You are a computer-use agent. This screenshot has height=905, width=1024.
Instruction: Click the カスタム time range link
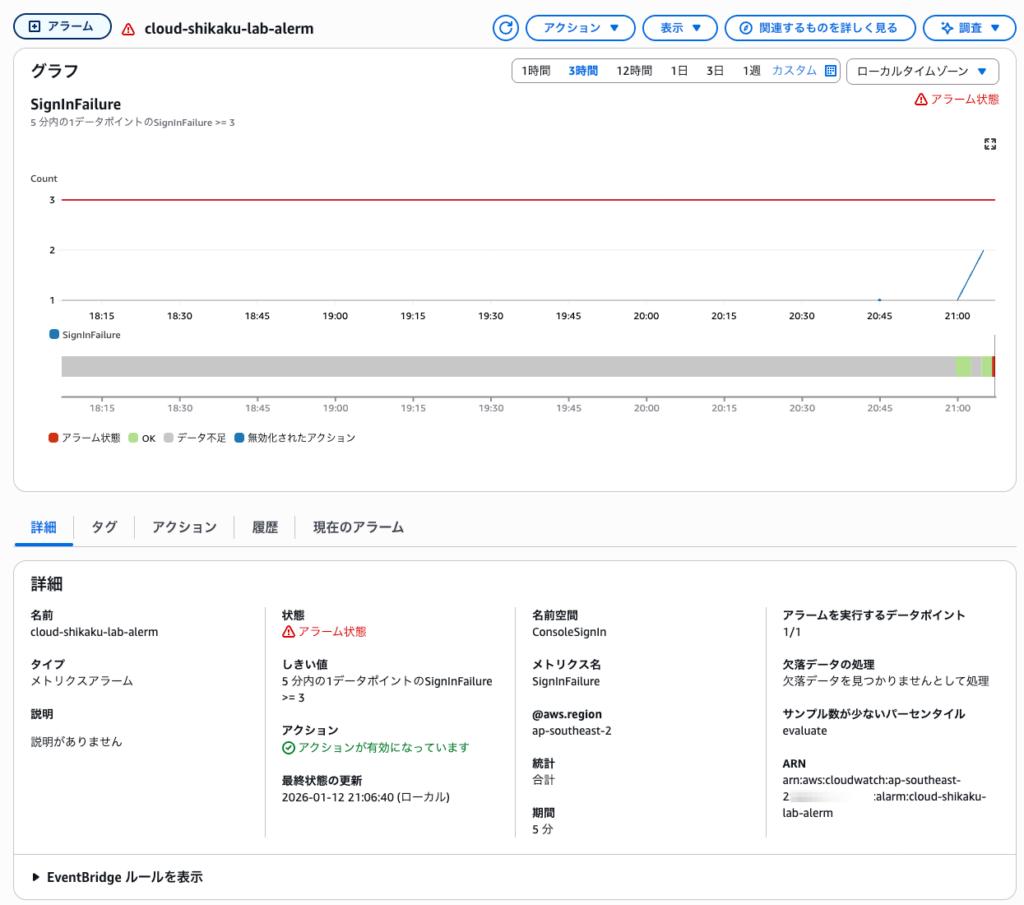(x=794, y=71)
